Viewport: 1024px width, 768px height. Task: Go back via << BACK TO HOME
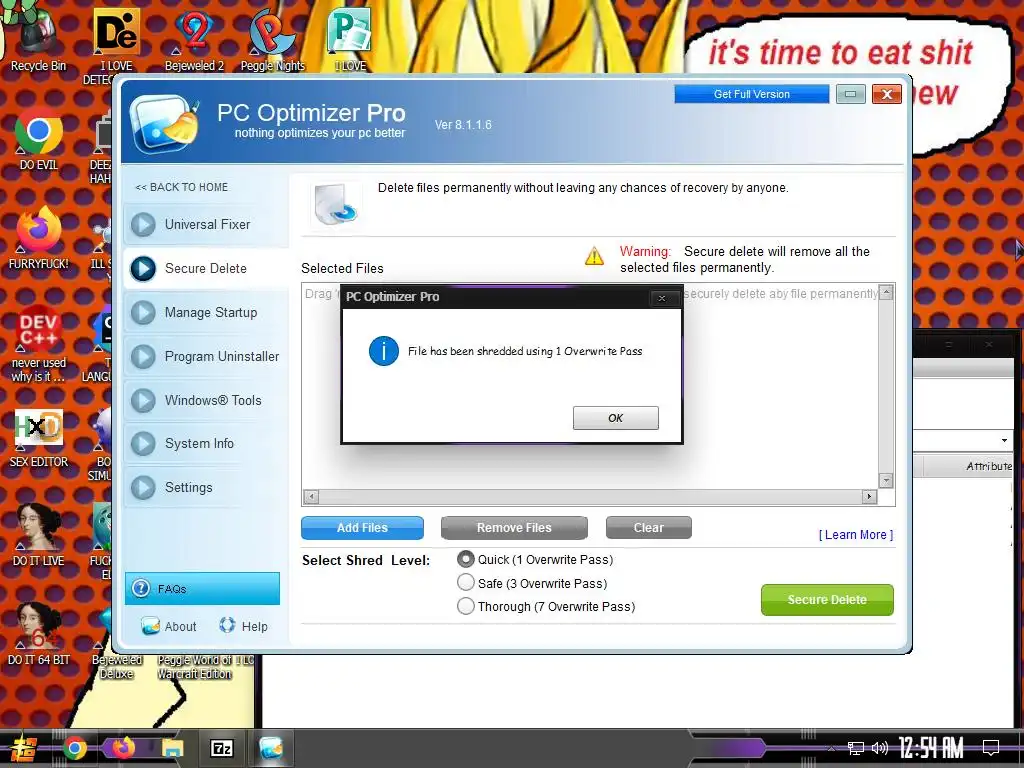182,187
